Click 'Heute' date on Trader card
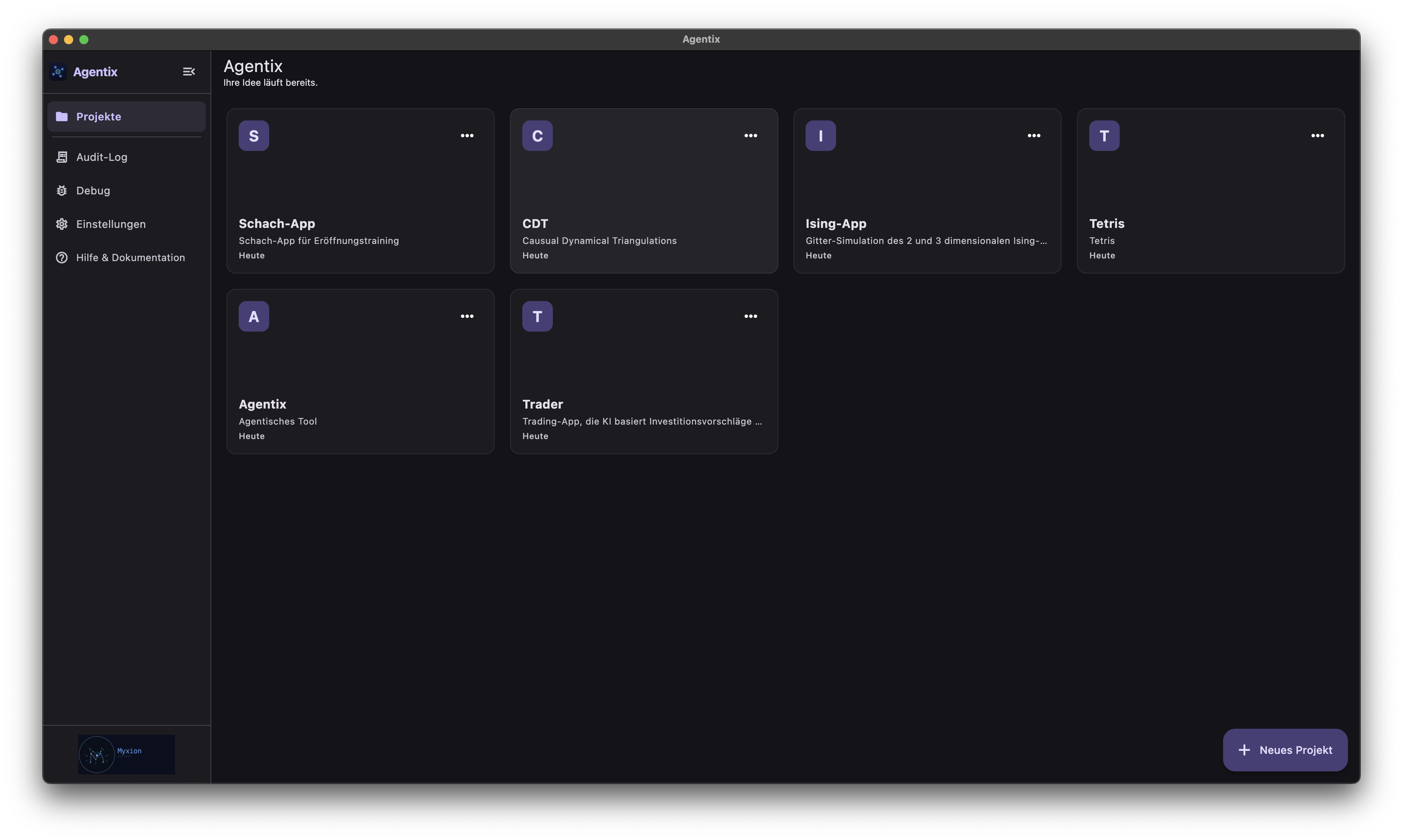The height and width of the screenshot is (840, 1403). (x=535, y=436)
